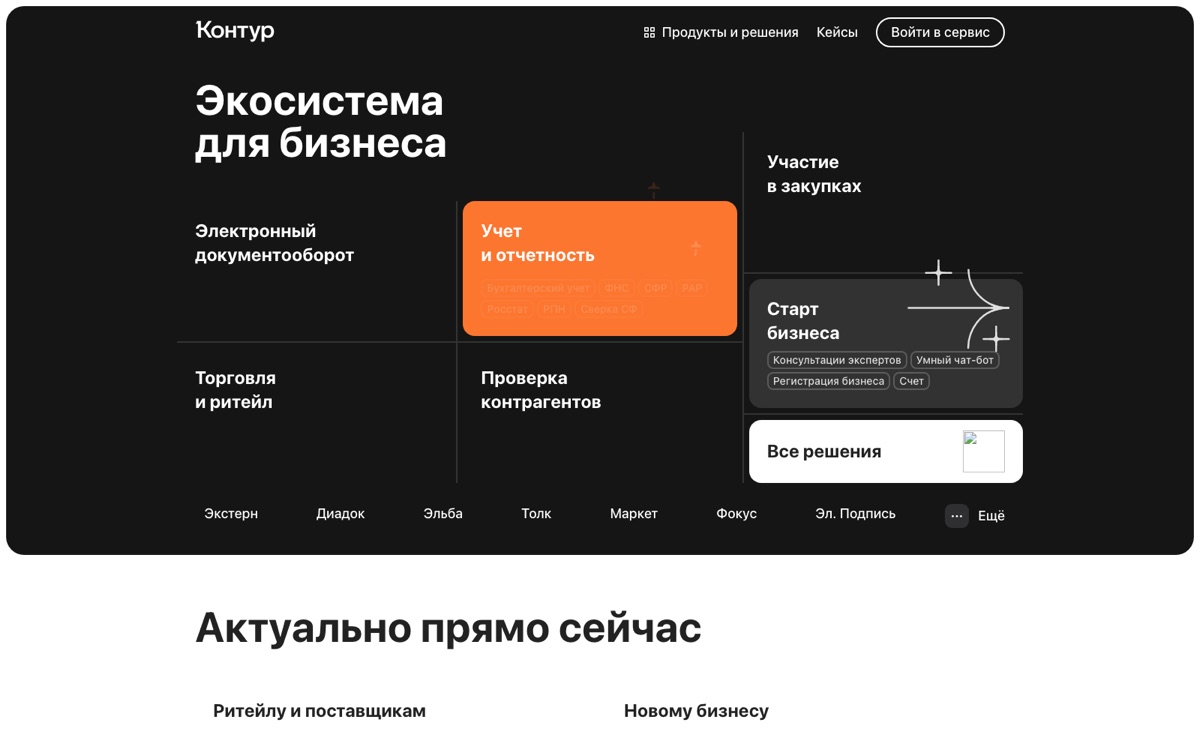Click the Ритейлу и поставщикам heading
This screenshot has height=750, width=1200.
[x=319, y=711]
